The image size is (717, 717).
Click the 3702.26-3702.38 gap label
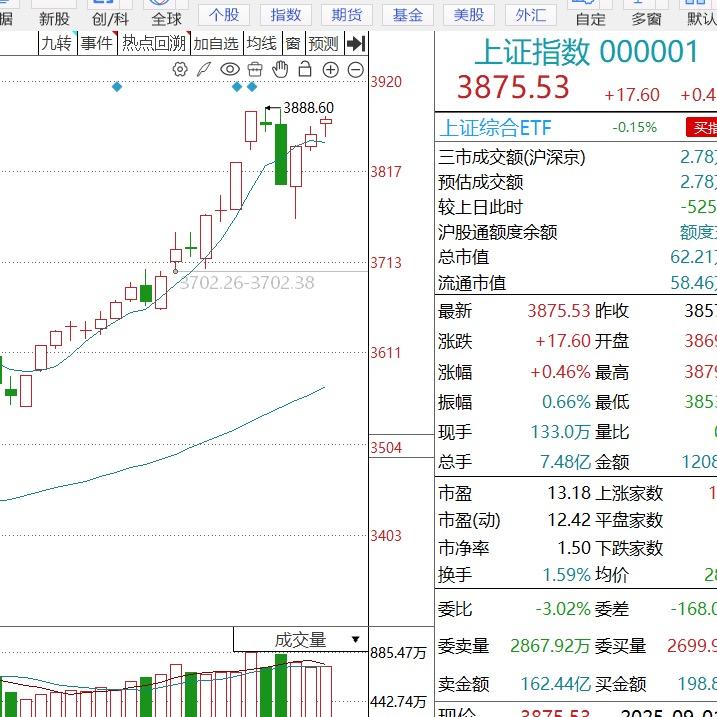click(246, 283)
